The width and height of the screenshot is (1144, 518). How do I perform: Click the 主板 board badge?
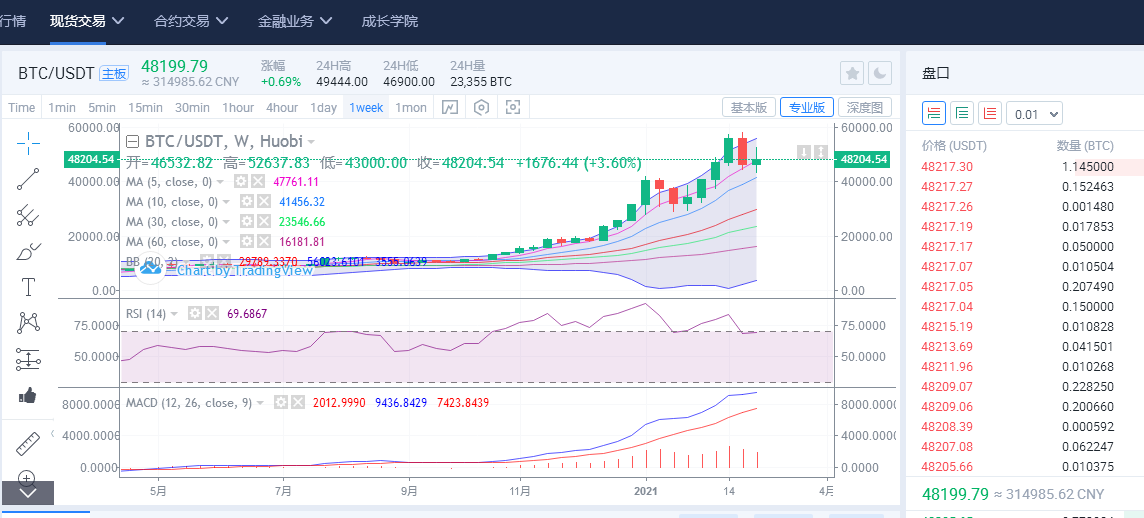pyautogui.click(x=115, y=74)
